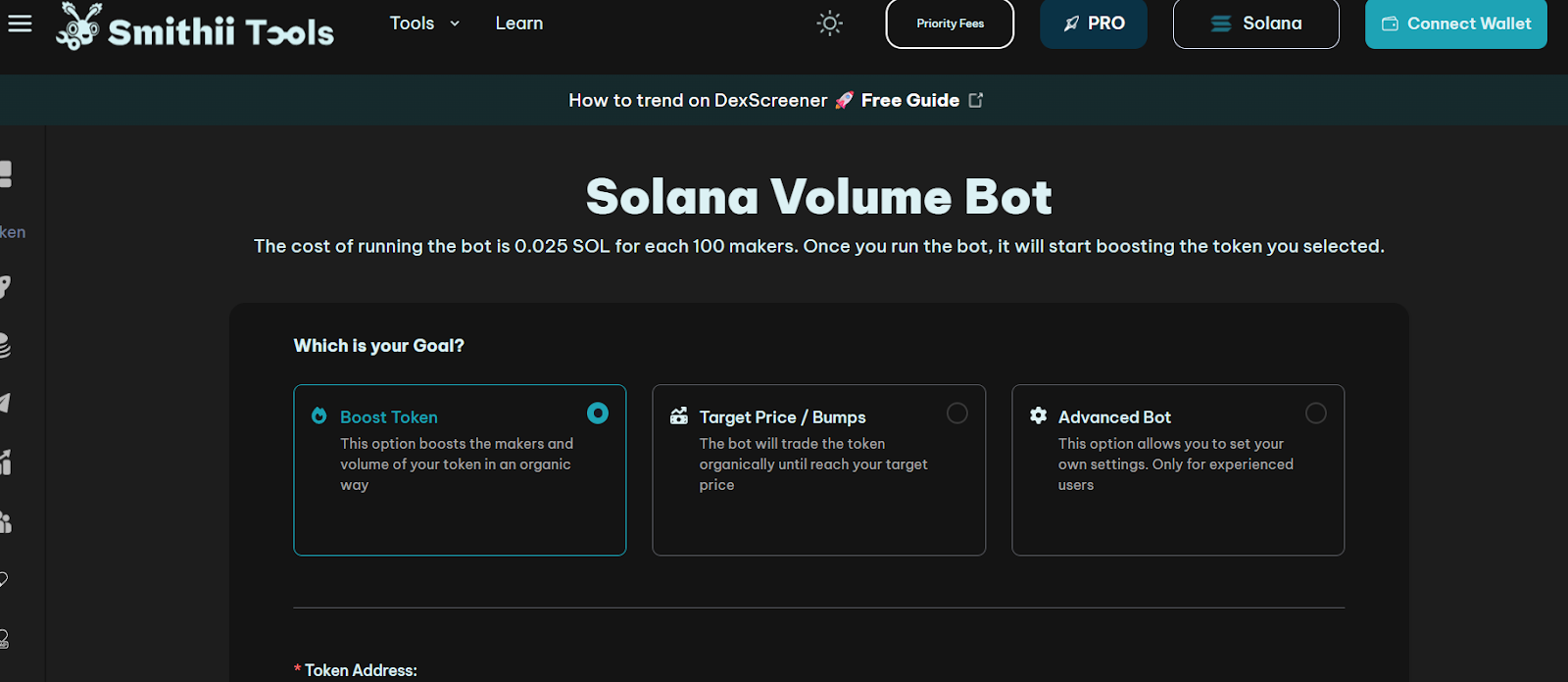
Task: Open the coins stack sidebar icon
Action: (4, 346)
